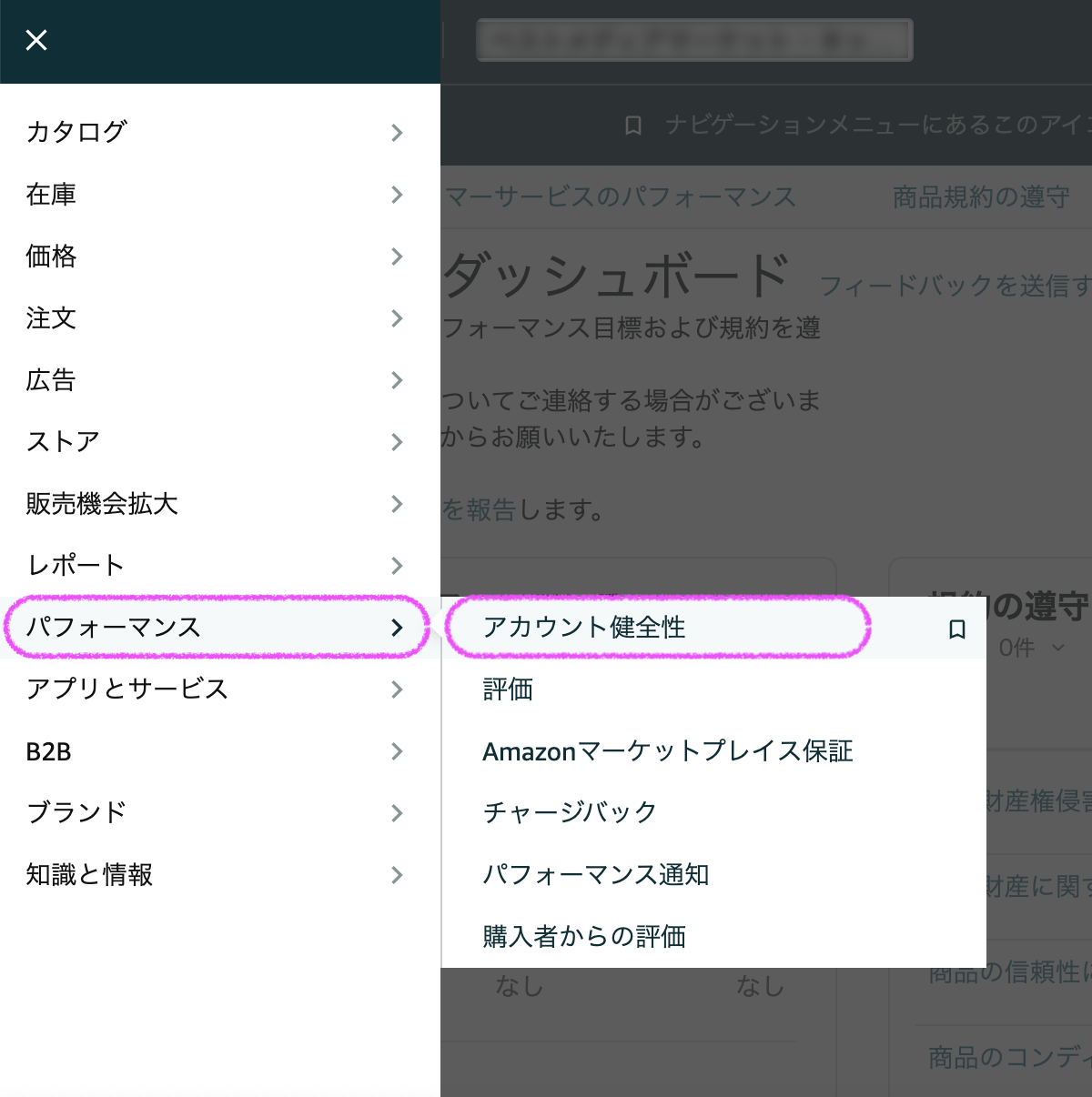Click the B2B chevron icon
The image size is (1092, 1097).
[x=397, y=751]
